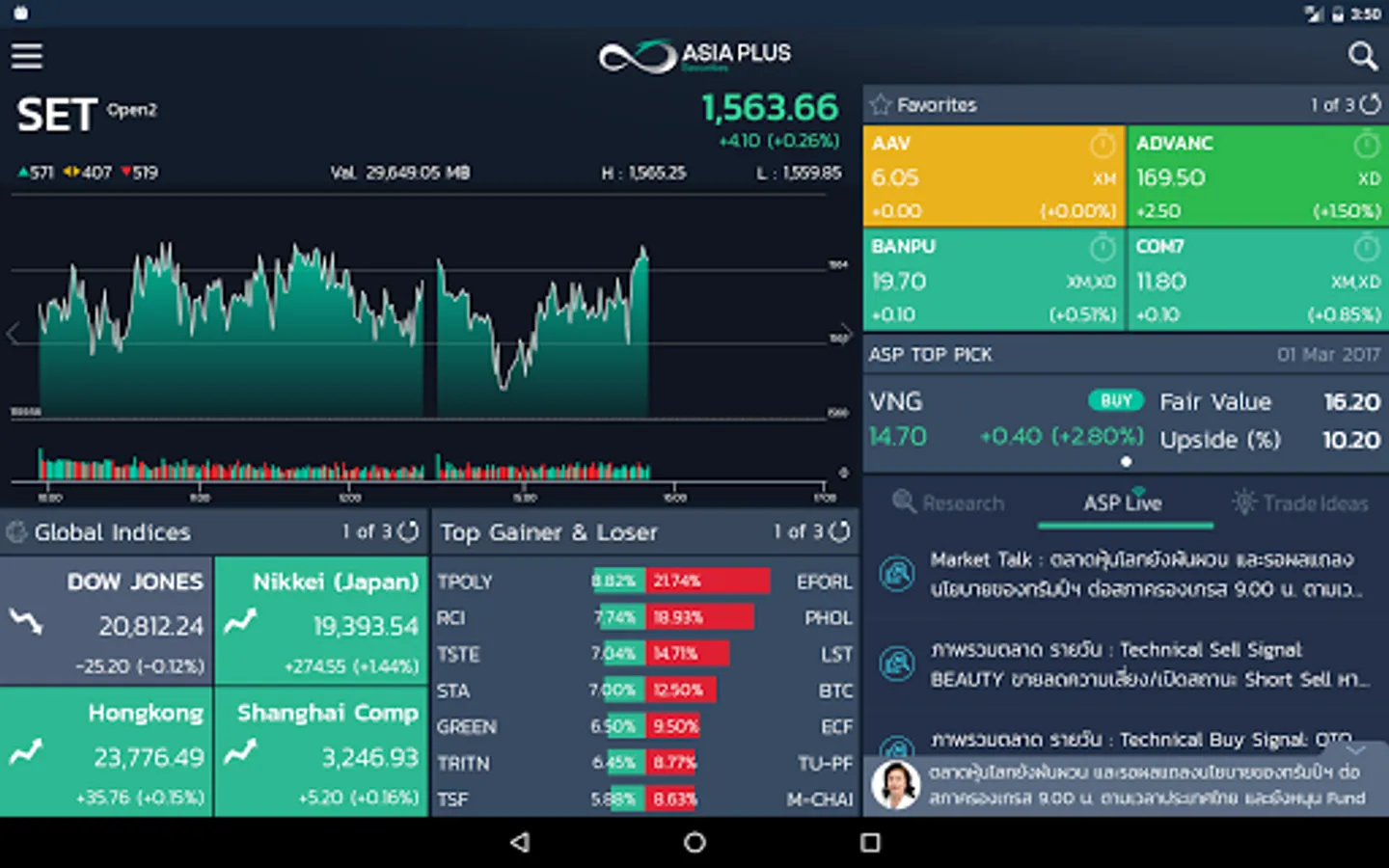This screenshot has width=1389, height=868.
Task: Tap the Nikkei uptrend icon
Action: 240,620
